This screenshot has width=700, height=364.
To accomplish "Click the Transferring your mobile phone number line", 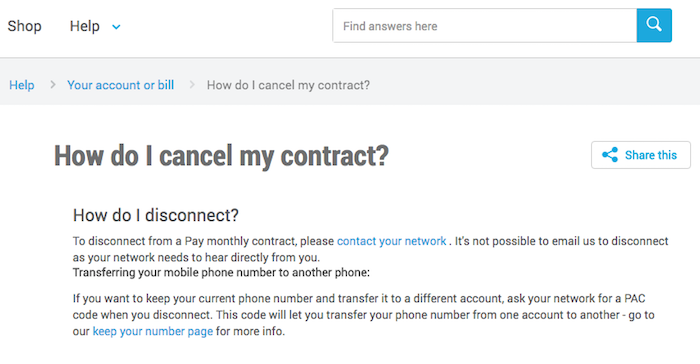I will pyautogui.click(x=221, y=272).
